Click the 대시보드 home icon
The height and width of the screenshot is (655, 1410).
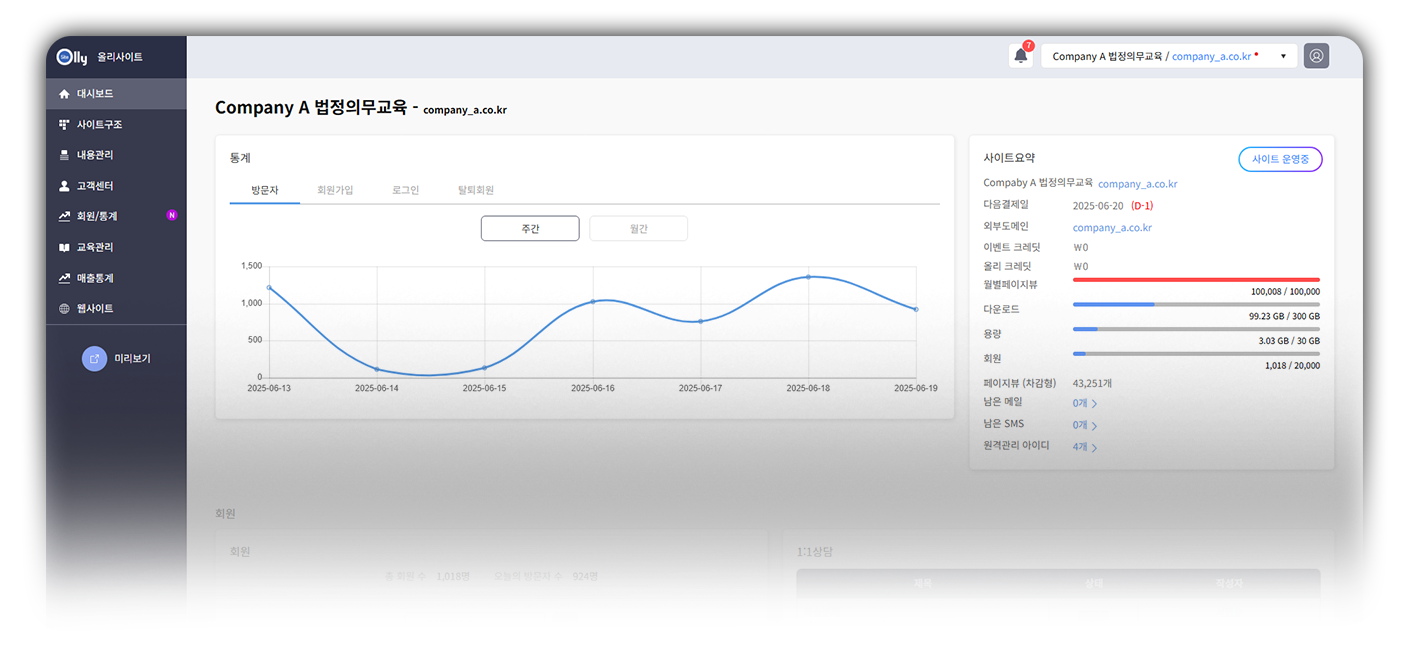pos(65,94)
